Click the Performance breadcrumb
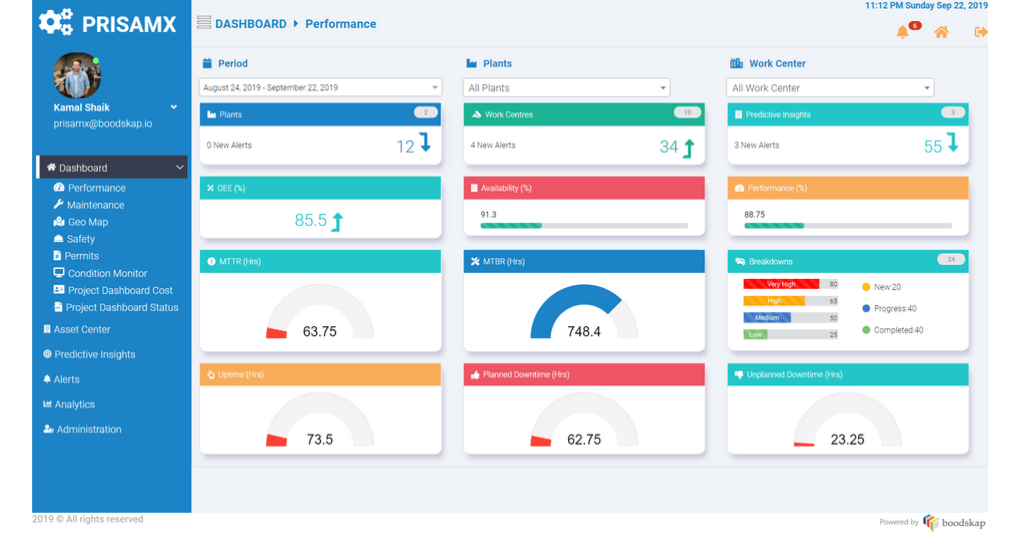Screen dimensions: 1020x540 [341, 23]
